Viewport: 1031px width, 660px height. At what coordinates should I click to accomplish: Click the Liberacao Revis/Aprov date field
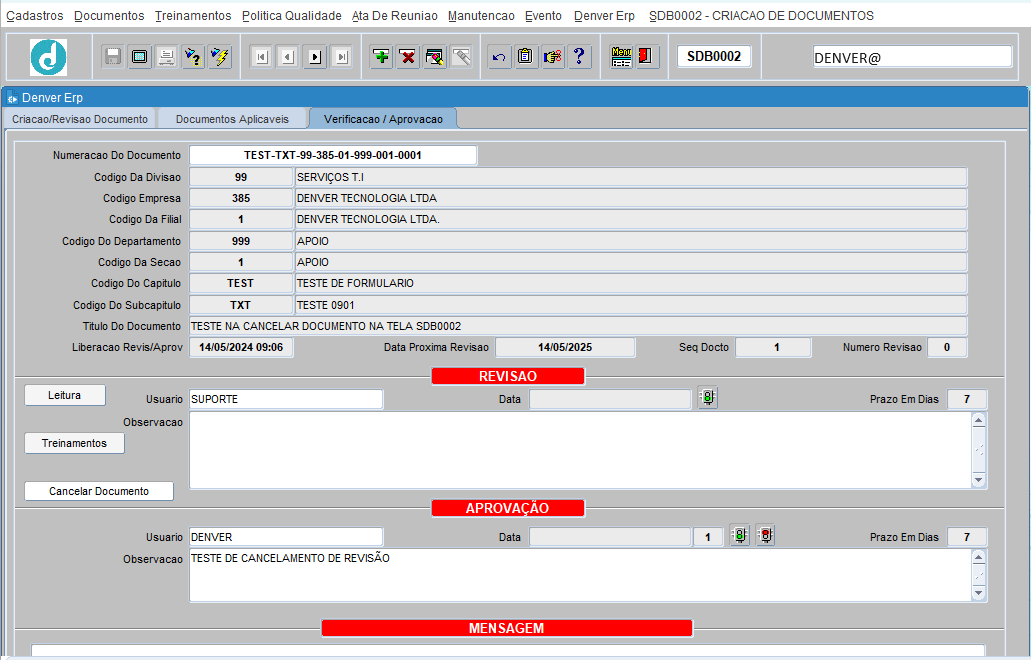click(x=241, y=347)
